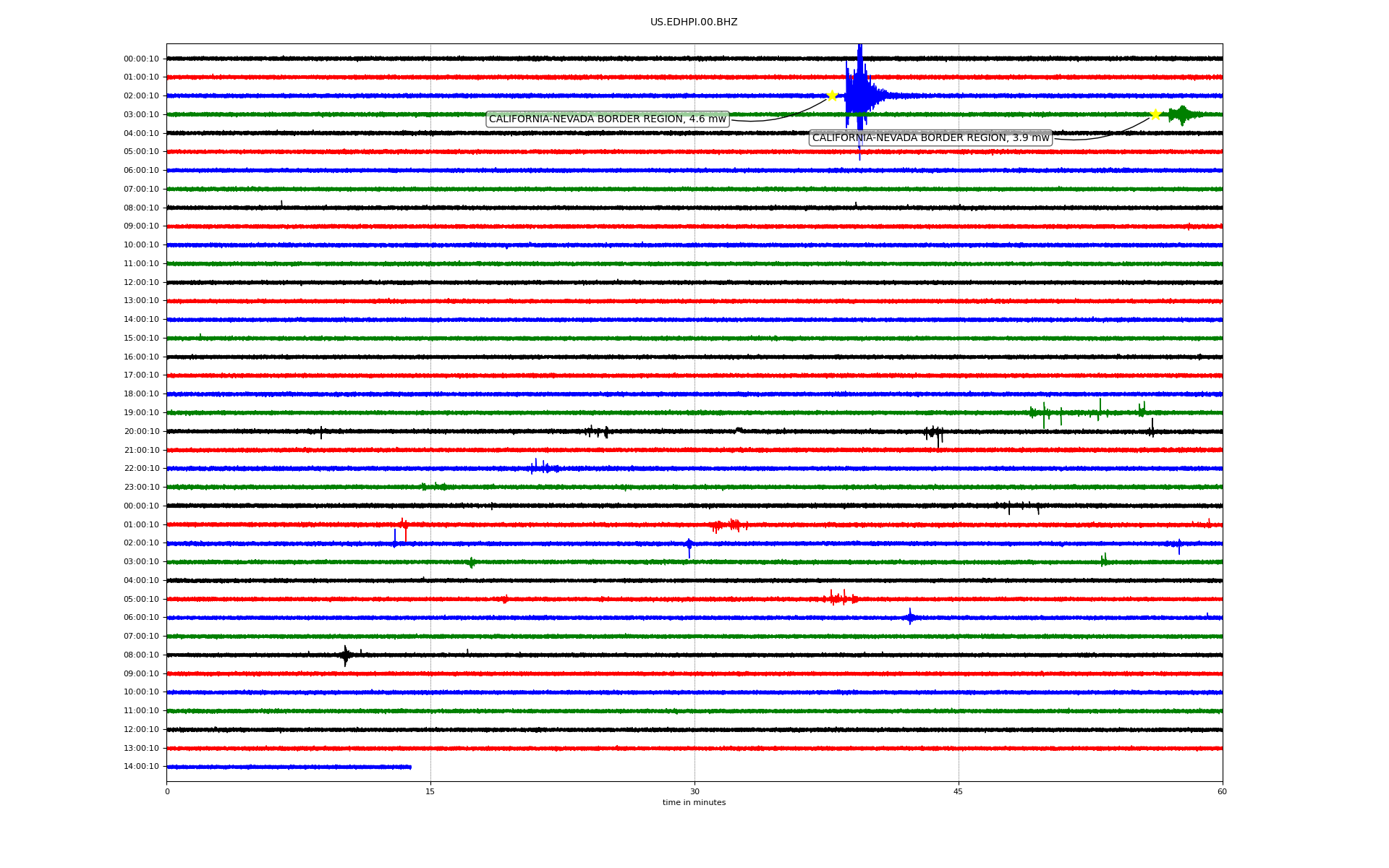Screen dimensions: 1389x868
Task: Click the x-axis tick label 0
Action: [167, 791]
